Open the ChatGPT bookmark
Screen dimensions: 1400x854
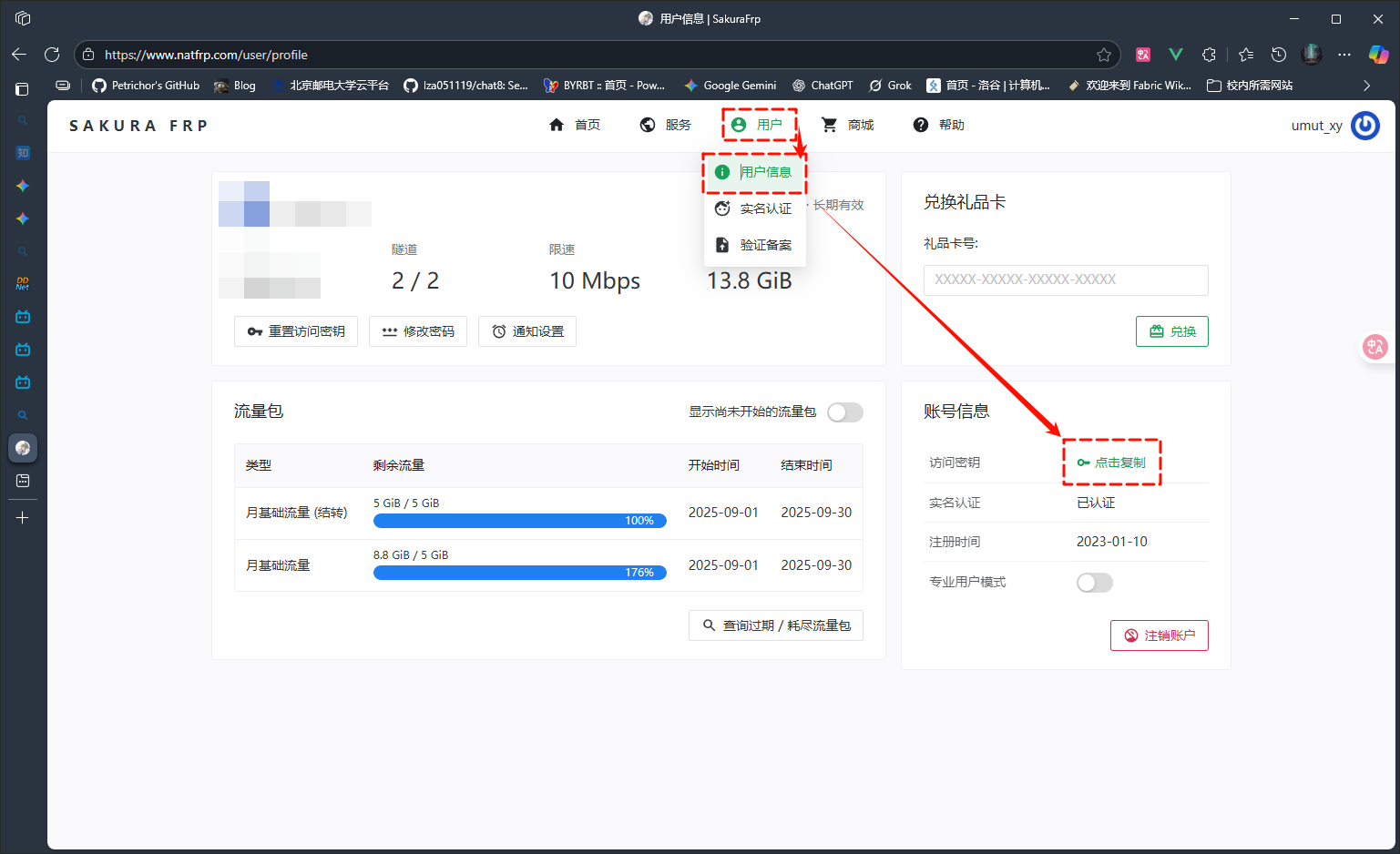823,86
